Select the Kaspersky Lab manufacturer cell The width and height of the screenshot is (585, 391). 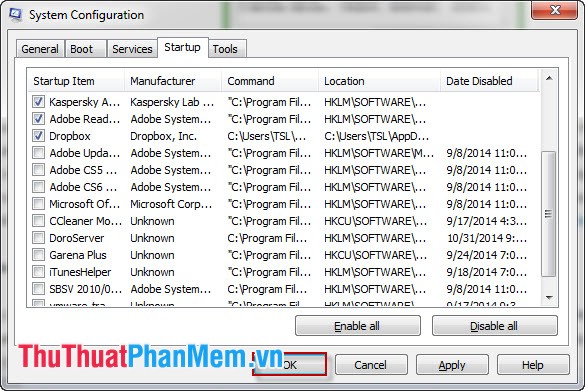pos(172,102)
